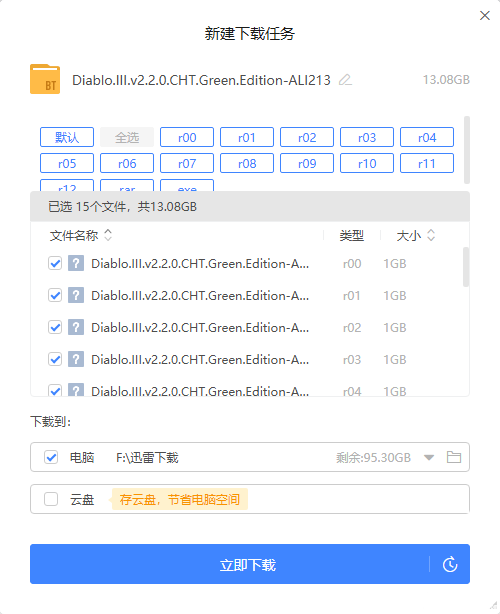500x614 pixels.
Task: Click the unknown file type icon of r00 file
Action: (76, 263)
